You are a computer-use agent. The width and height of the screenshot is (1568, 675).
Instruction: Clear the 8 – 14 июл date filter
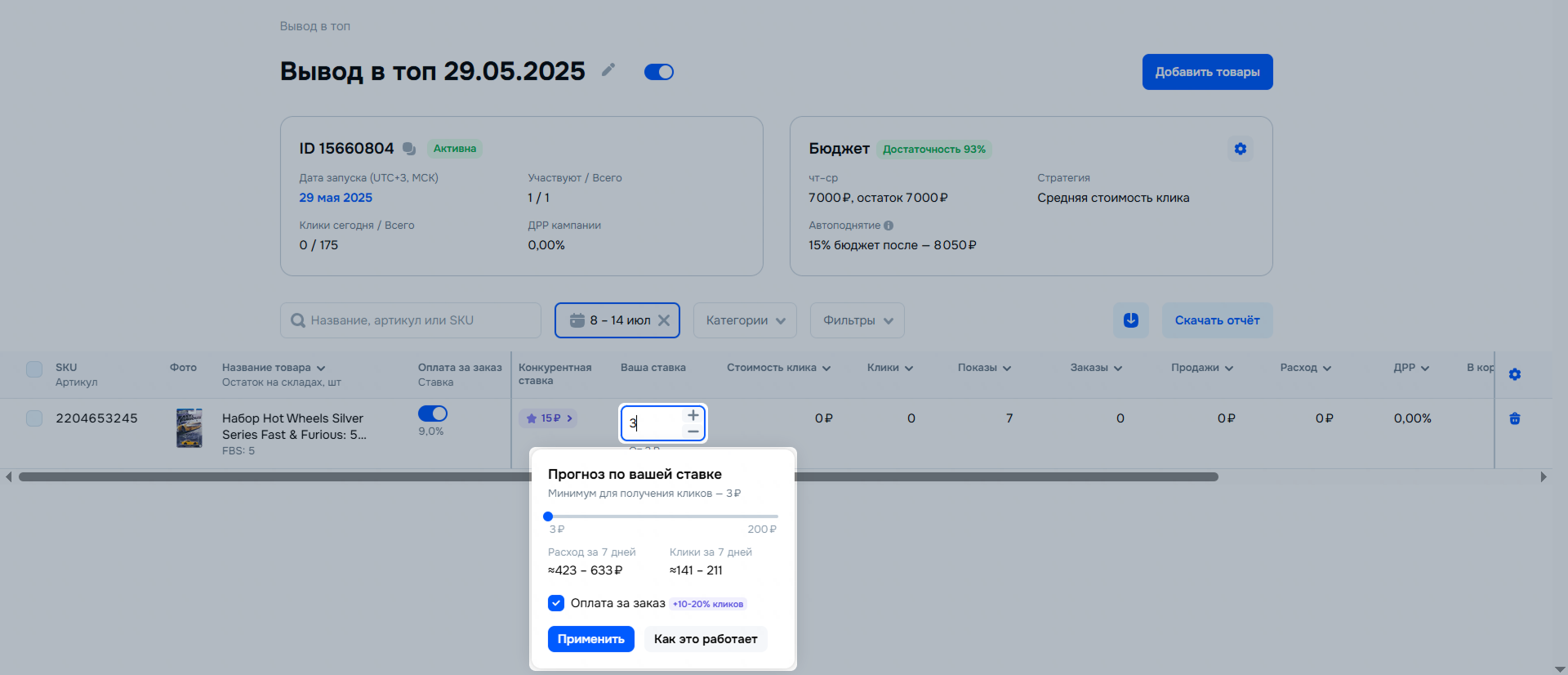pos(664,320)
